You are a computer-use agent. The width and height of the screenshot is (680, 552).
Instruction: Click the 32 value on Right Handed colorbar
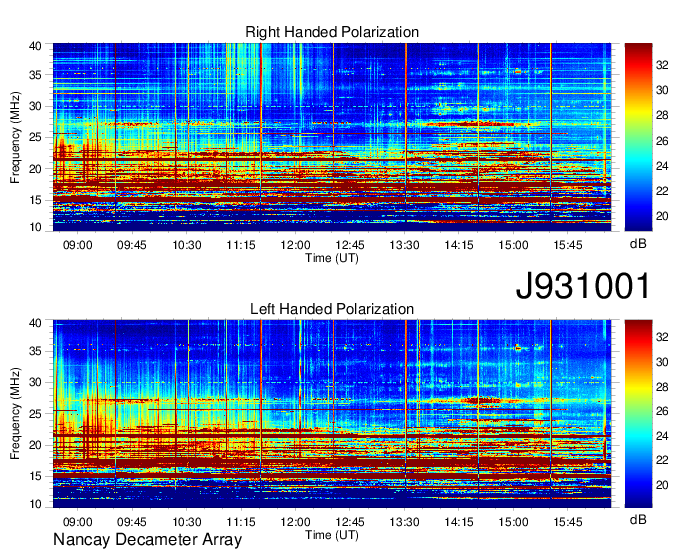662,65
